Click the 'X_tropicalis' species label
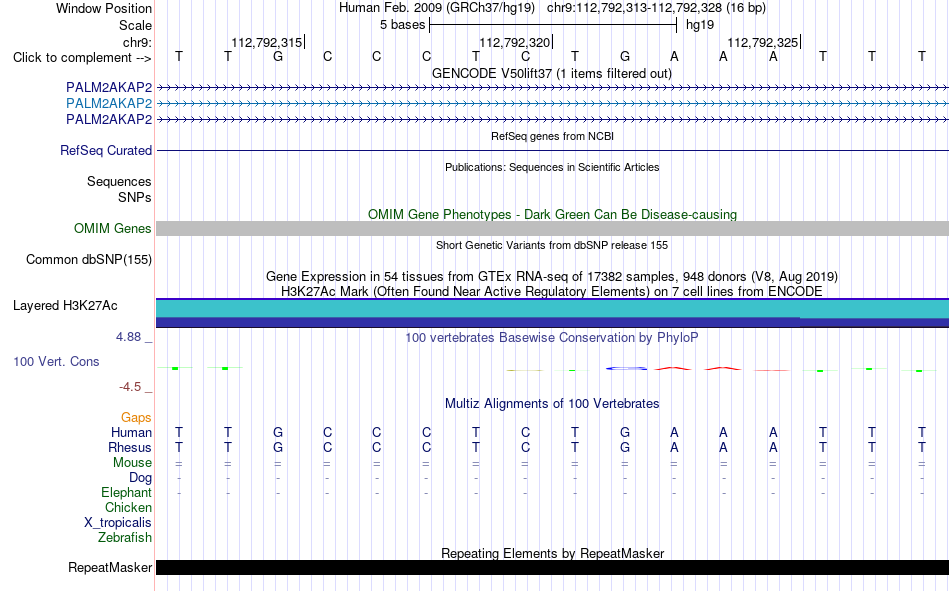The image size is (950, 591). (118, 523)
